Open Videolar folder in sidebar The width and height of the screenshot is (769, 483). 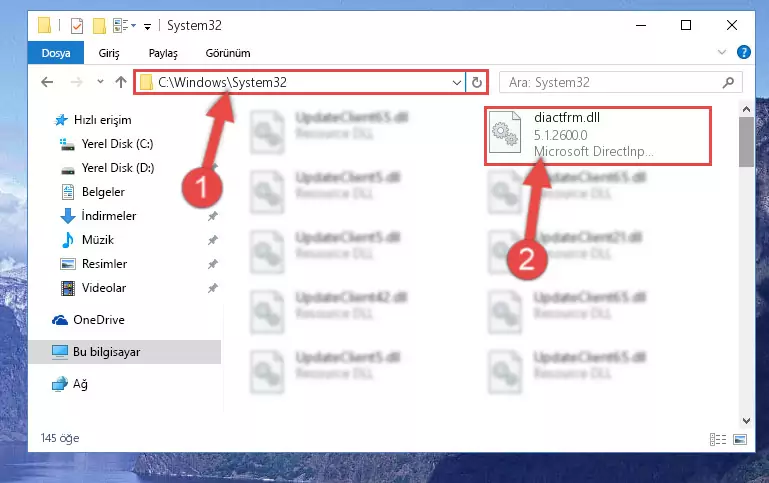[x=93, y=288]
